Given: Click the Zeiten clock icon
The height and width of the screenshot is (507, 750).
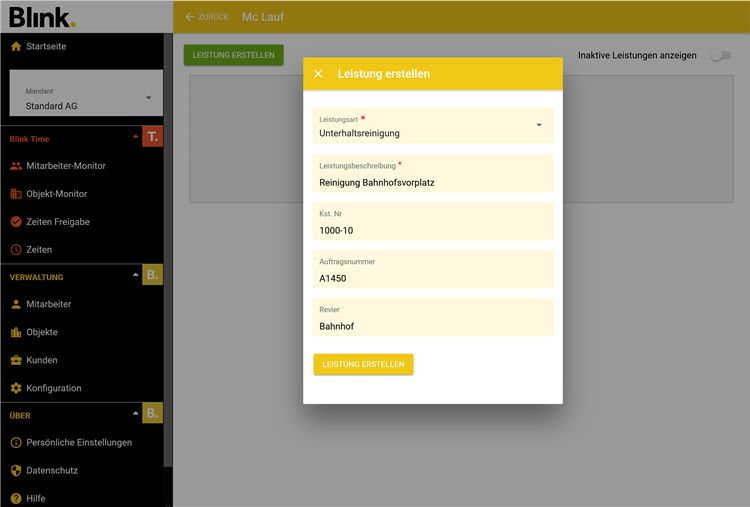Looking at the screenshot, I should click(16, 250).
